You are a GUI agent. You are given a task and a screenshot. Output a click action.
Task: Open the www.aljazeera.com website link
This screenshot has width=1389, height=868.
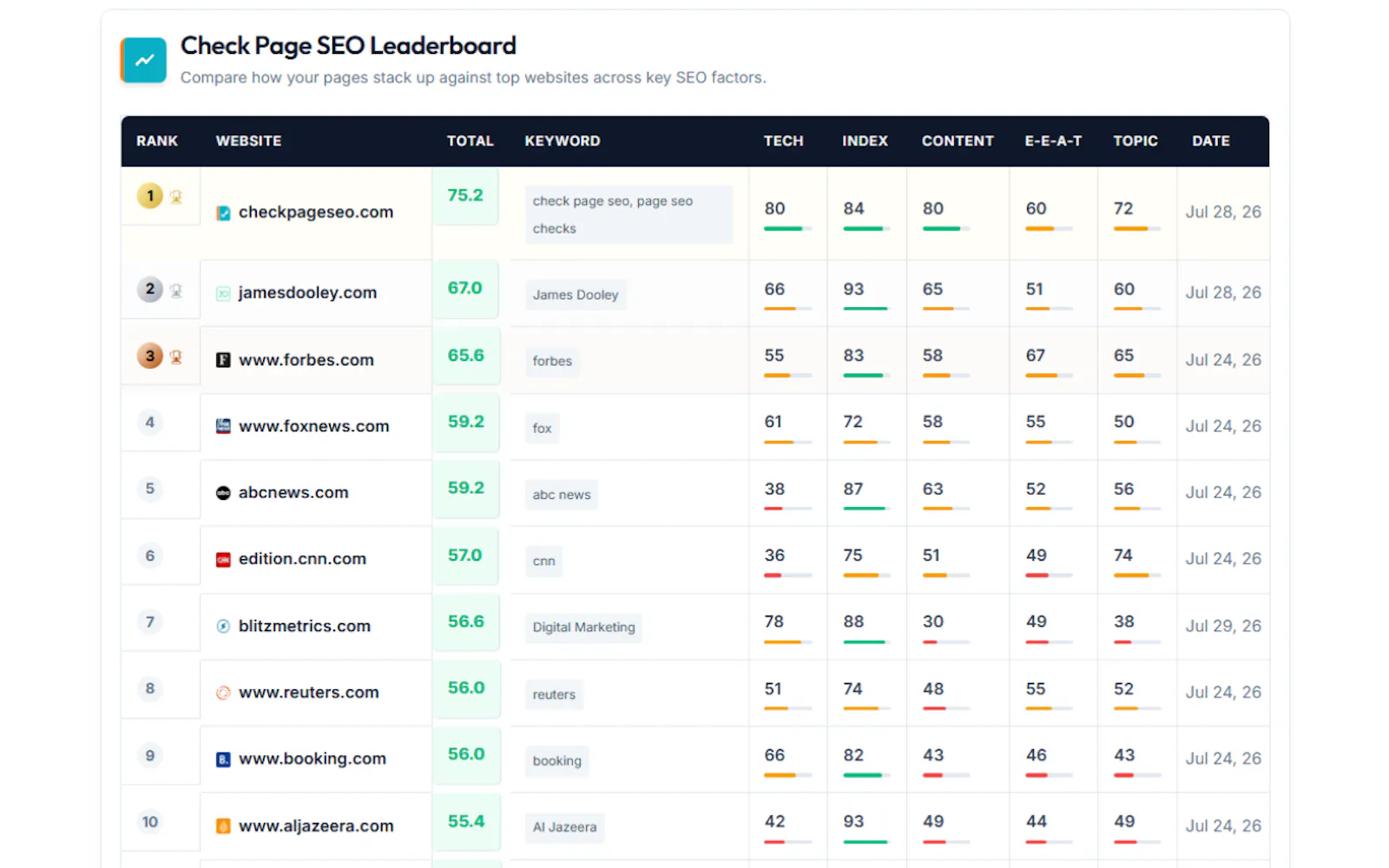coord(316,826)
